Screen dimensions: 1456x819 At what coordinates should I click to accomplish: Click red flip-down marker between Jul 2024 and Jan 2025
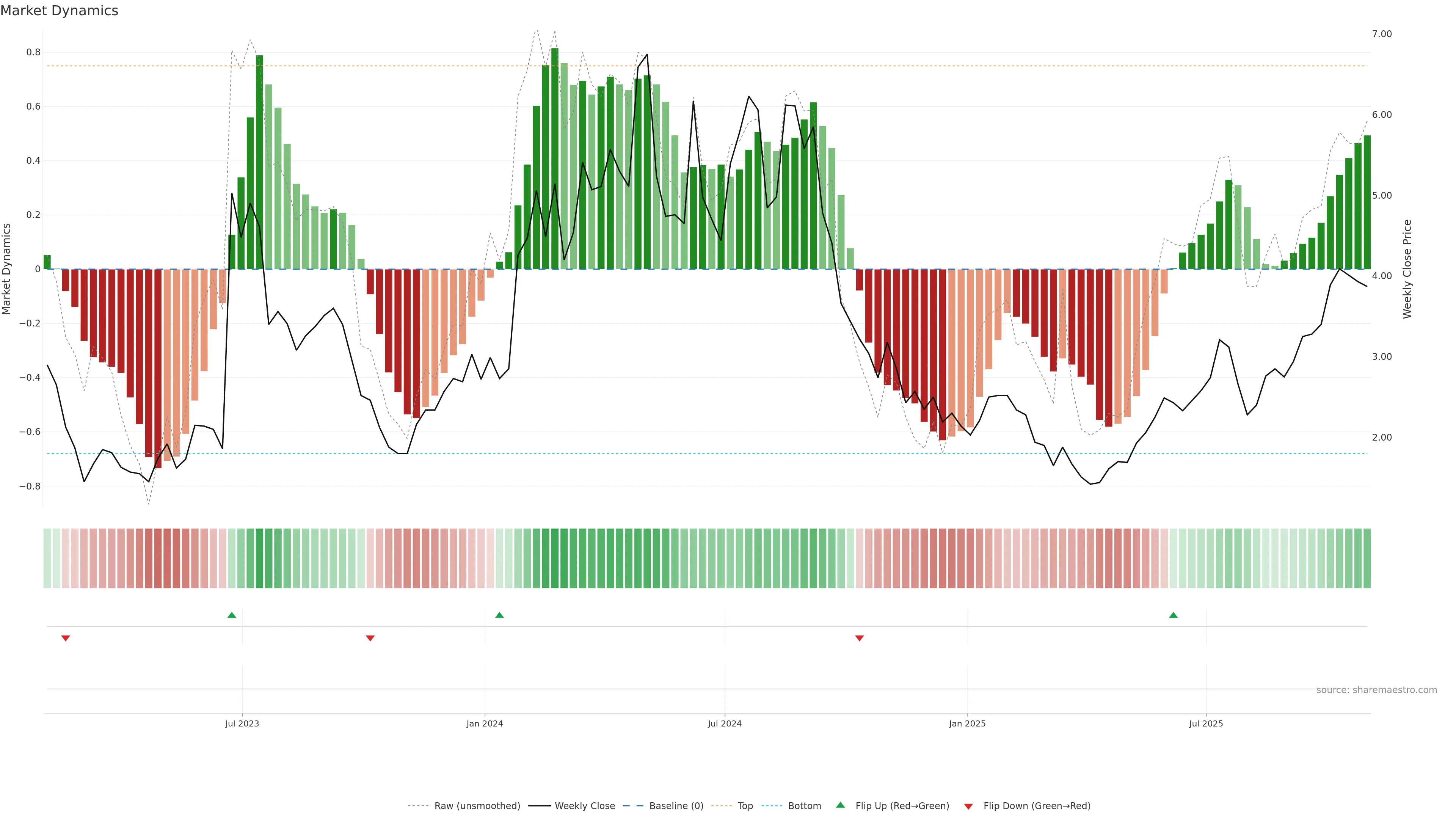pyautogui.click(x=860, y=638)
